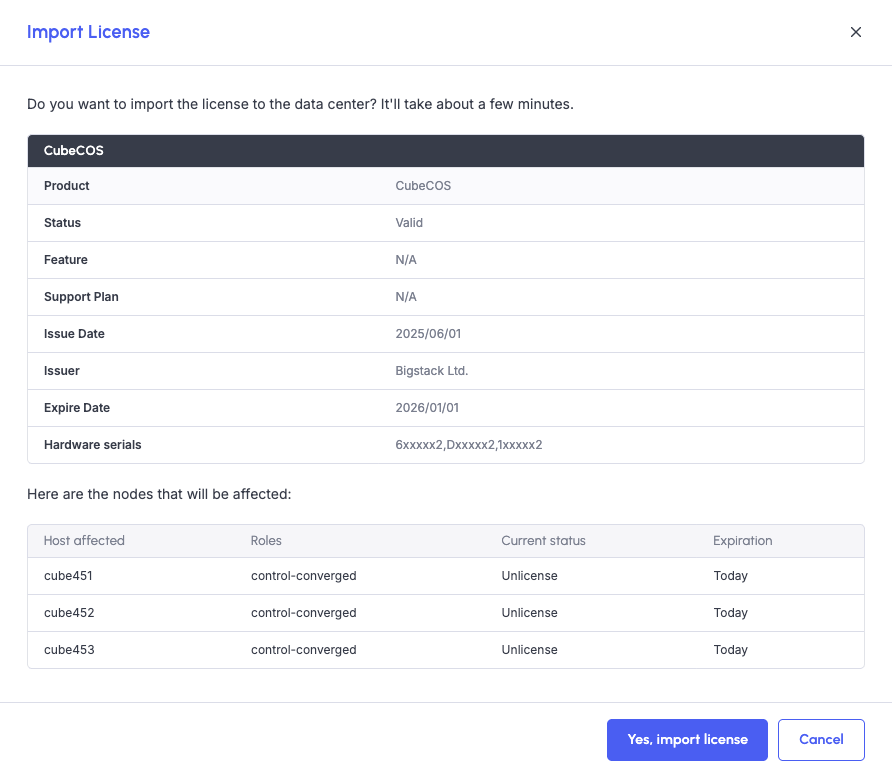This screenshot has height=776, width=892.
Task: Click control-converged role for cube452
Action: [x=304, y=613]
